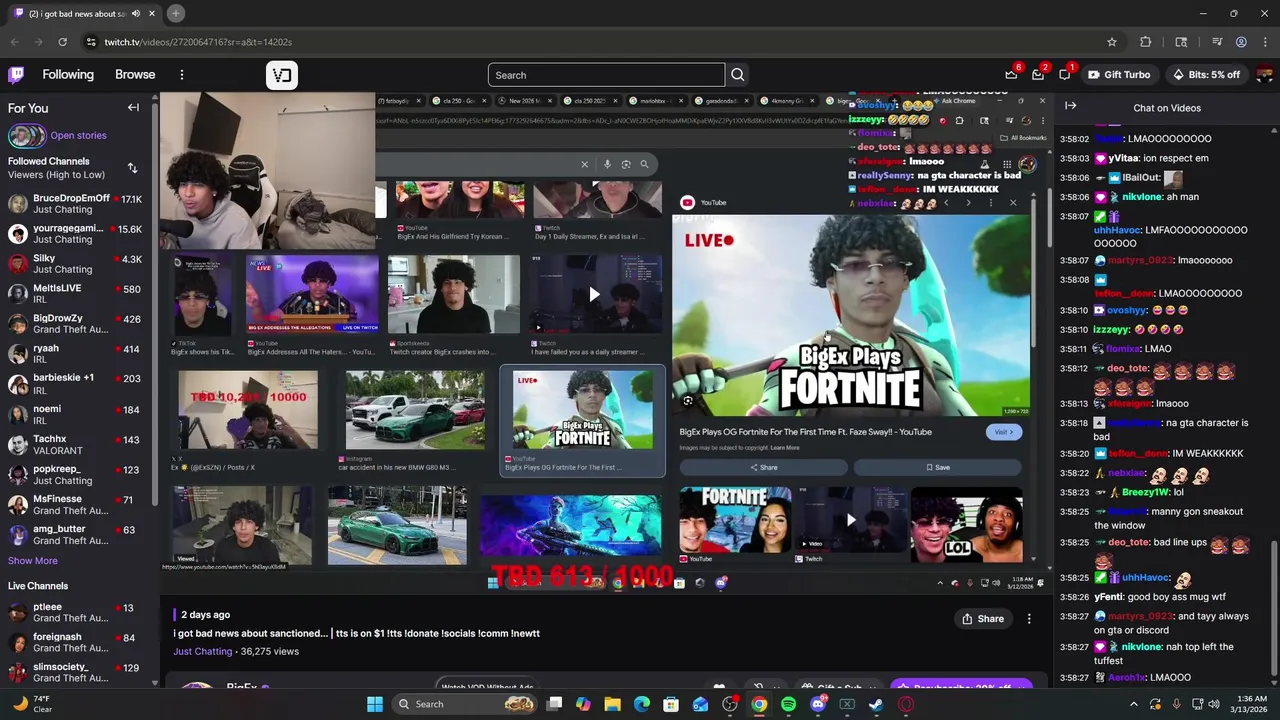
Task: Open the Following page
Action: pos(68,75)
